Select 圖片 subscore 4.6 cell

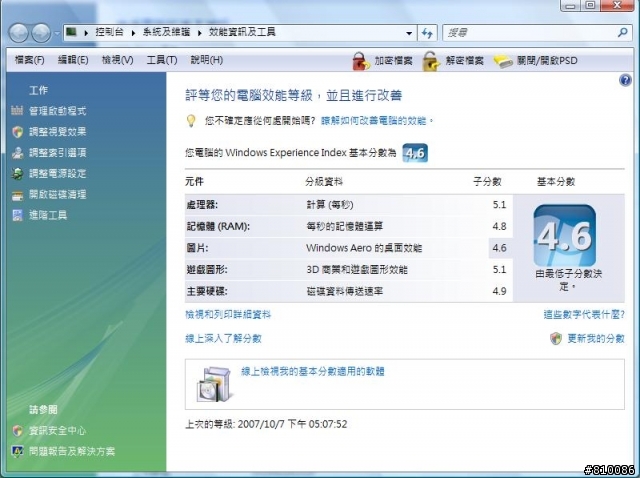click(x=499, y=248)
